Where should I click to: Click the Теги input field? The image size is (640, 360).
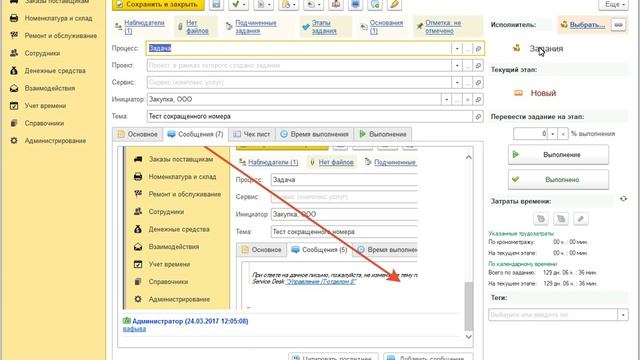[553, 315]
